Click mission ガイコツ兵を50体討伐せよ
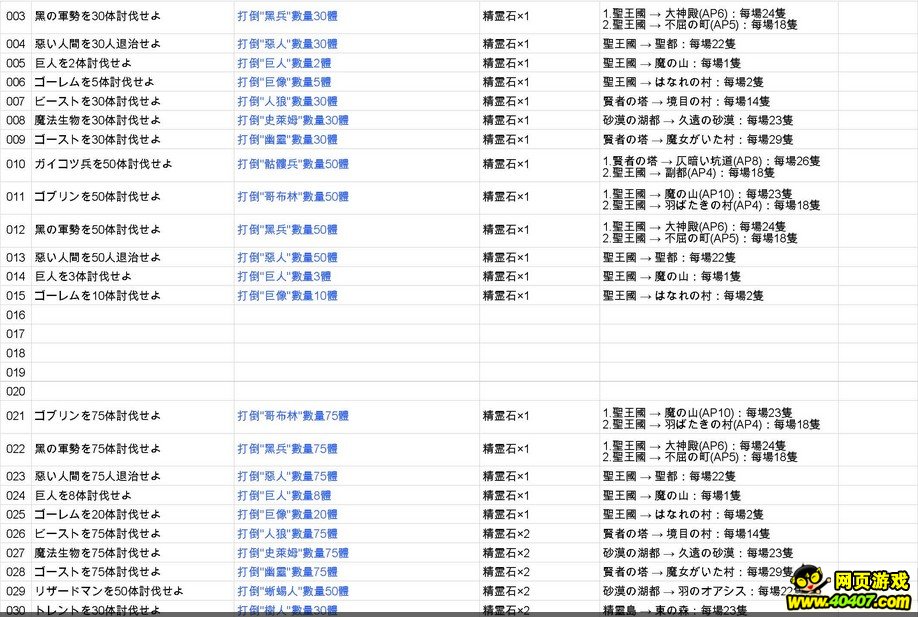918x617 pixels. (x=103, y=164)
